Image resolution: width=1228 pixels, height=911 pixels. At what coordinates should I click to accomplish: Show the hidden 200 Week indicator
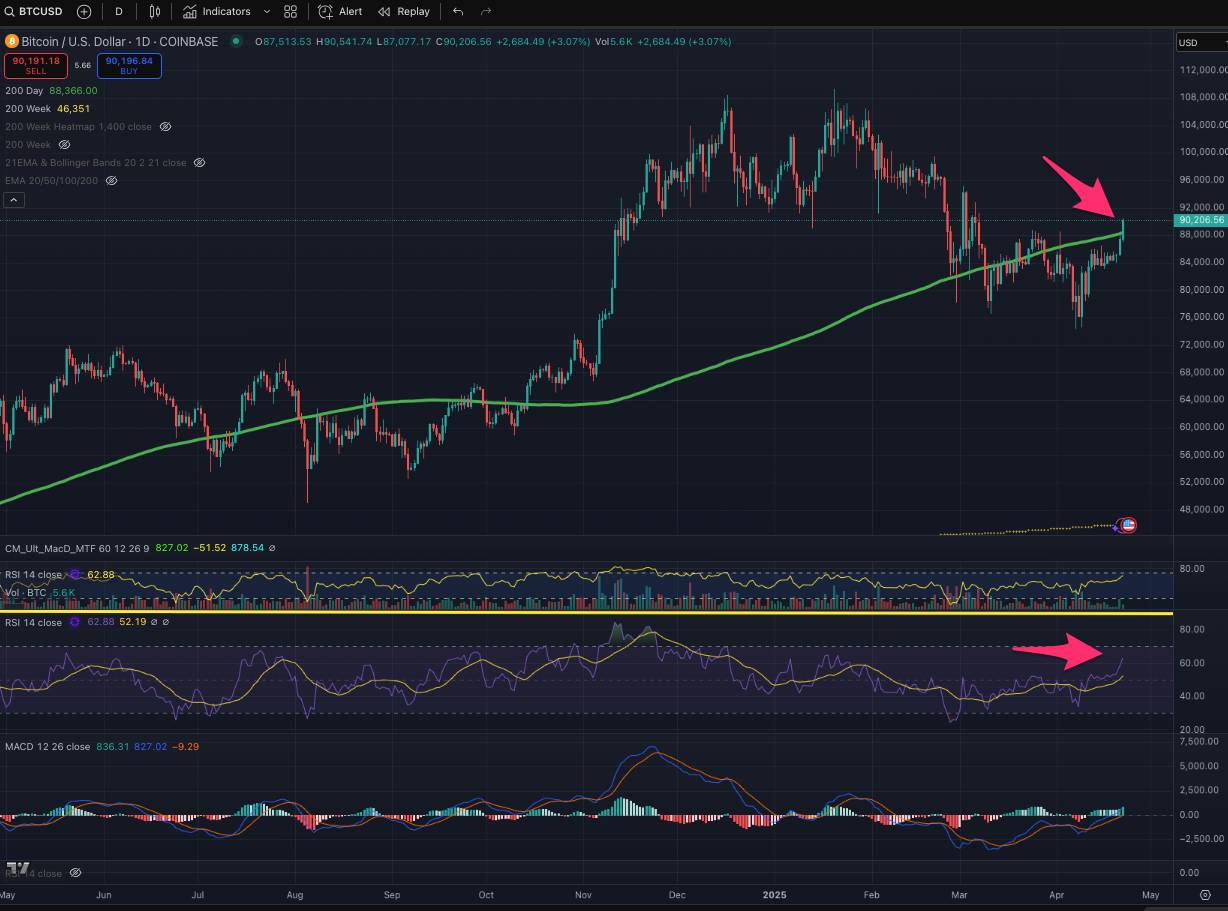click(64, 145)
